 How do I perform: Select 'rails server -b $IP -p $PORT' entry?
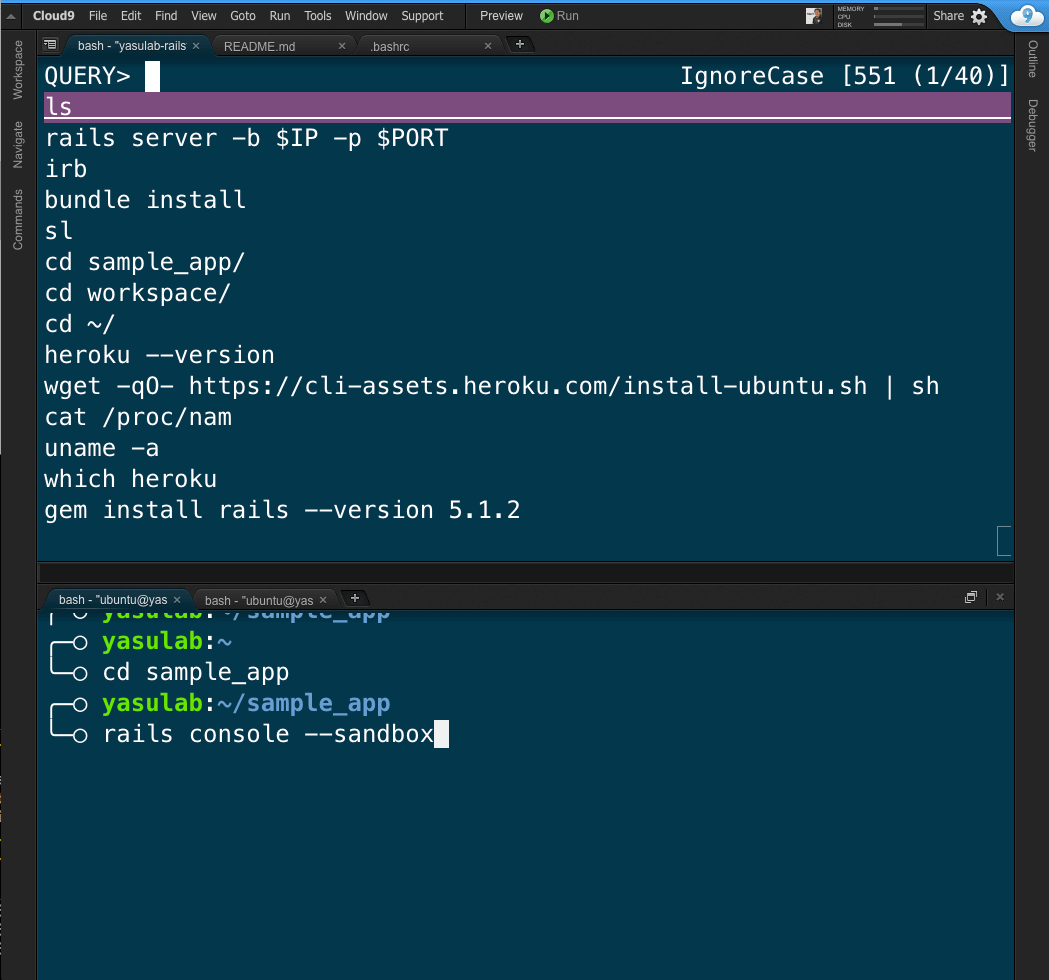[x=246, y=138]
